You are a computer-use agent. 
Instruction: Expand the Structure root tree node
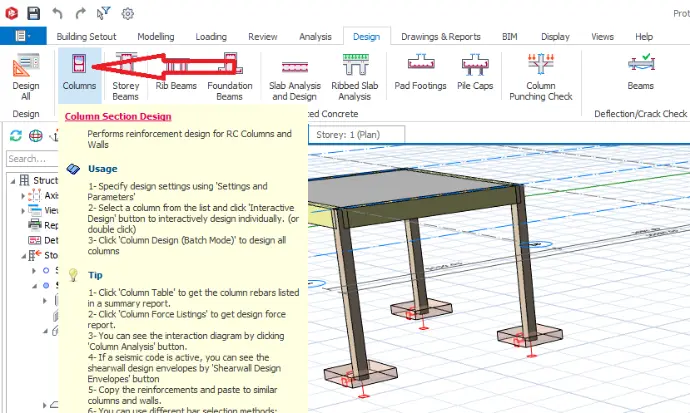click(13, 181)
